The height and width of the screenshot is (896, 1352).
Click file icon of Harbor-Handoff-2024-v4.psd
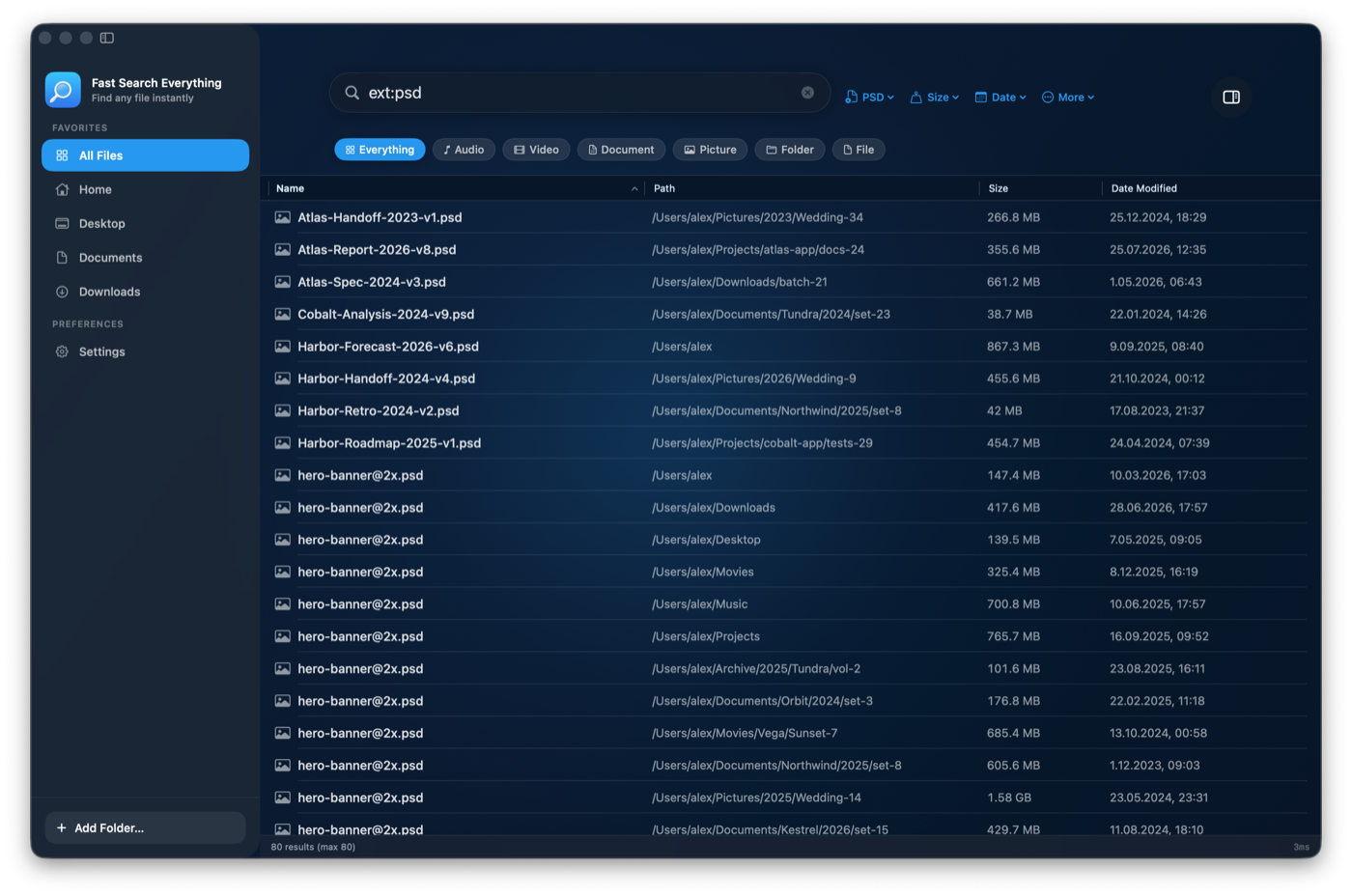(283, 378)
